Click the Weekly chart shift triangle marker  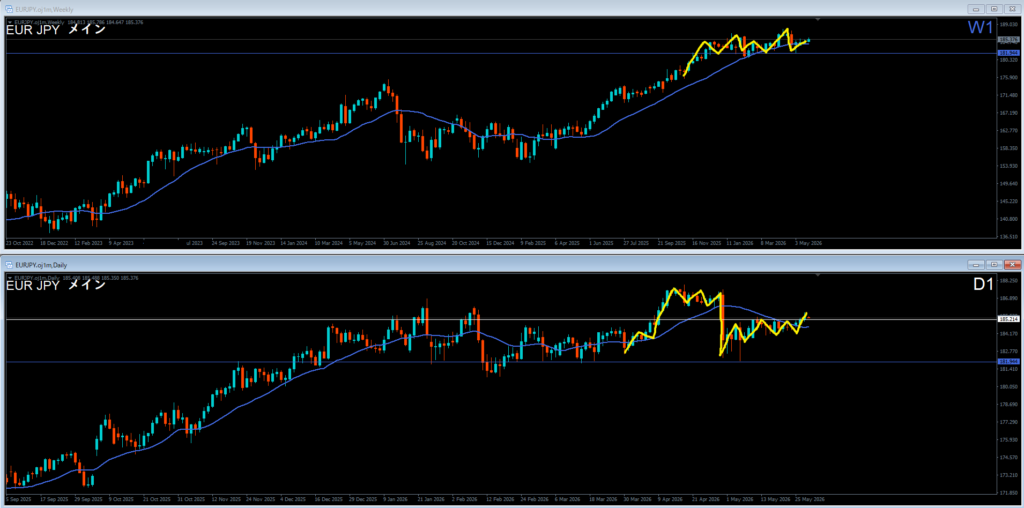click(x=818, y=20)
